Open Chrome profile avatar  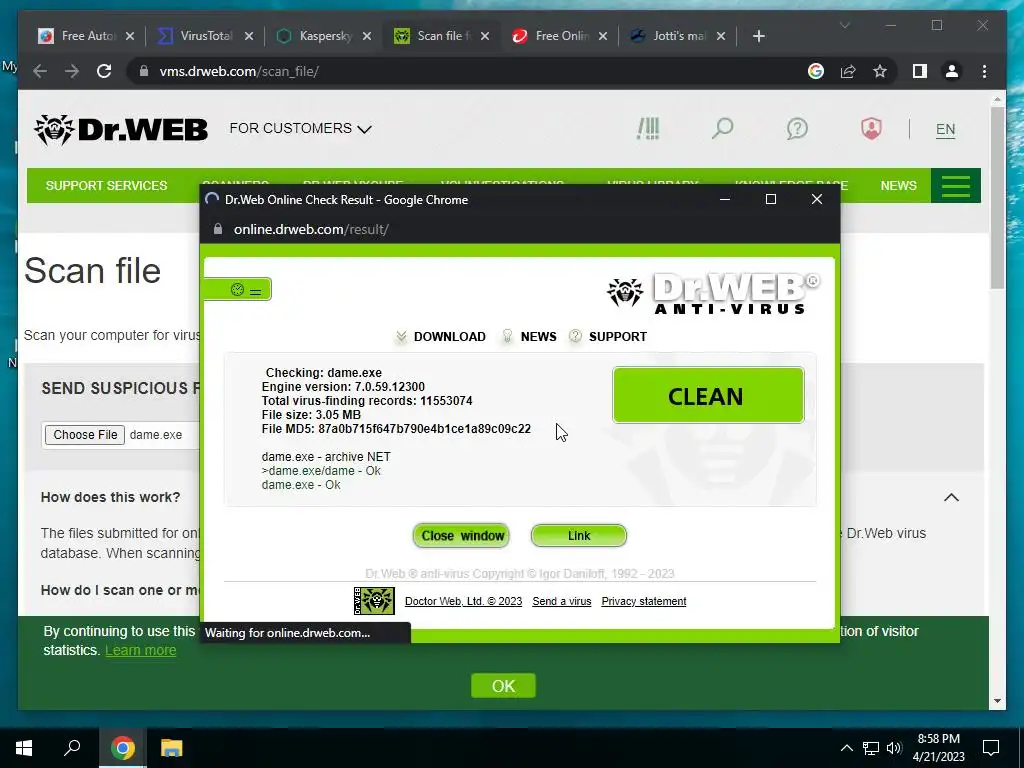tap(952, 71)
